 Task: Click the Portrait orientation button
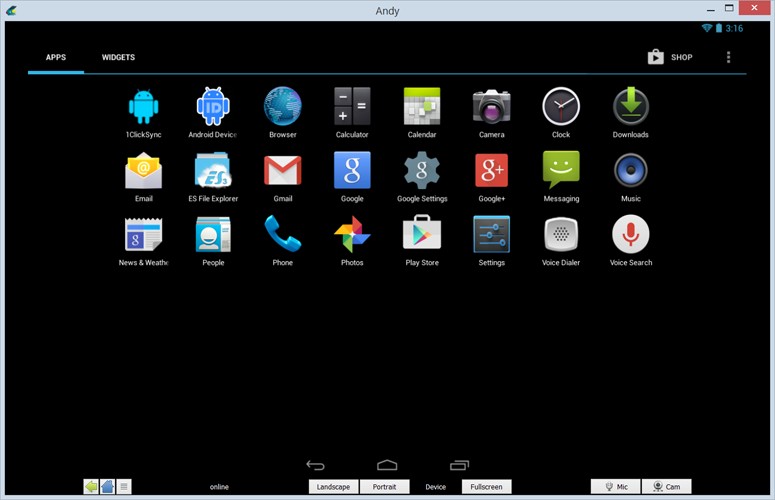tap(385, 487)
